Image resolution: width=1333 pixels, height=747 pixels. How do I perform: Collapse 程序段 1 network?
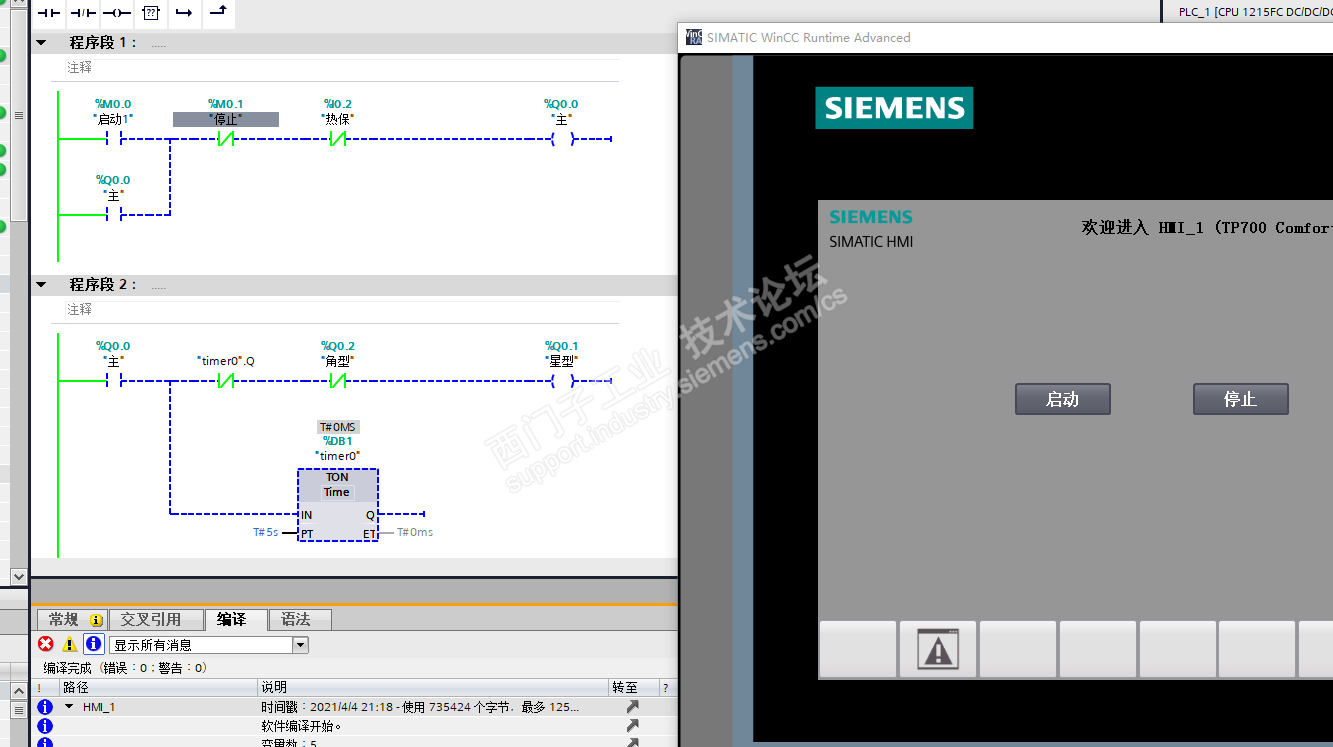tap(42, 43)
